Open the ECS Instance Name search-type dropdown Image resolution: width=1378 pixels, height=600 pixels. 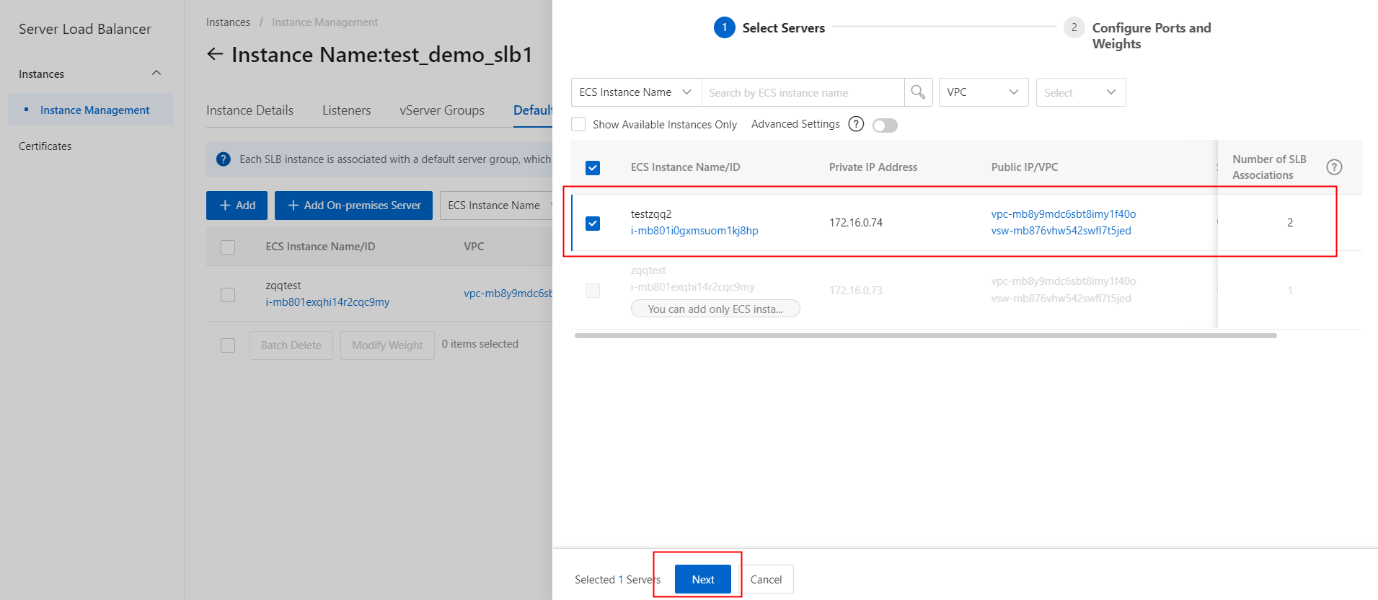(636, 92)
